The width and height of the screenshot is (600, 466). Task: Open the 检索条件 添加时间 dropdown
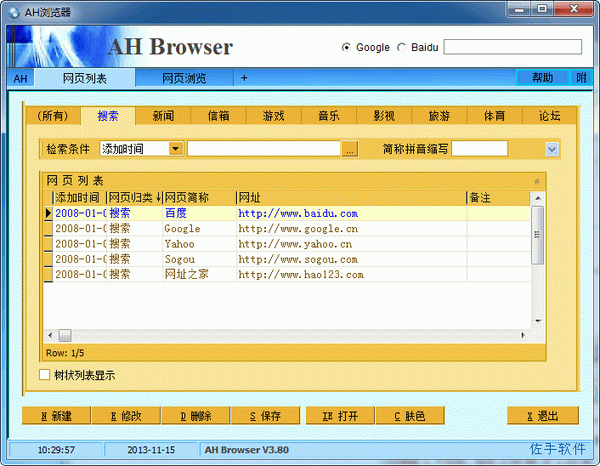(176, 148)
